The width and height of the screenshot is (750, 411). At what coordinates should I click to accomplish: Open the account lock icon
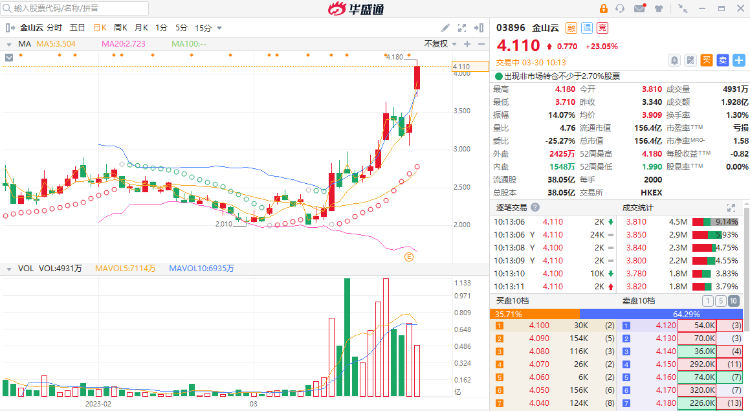tap(603, 8)
